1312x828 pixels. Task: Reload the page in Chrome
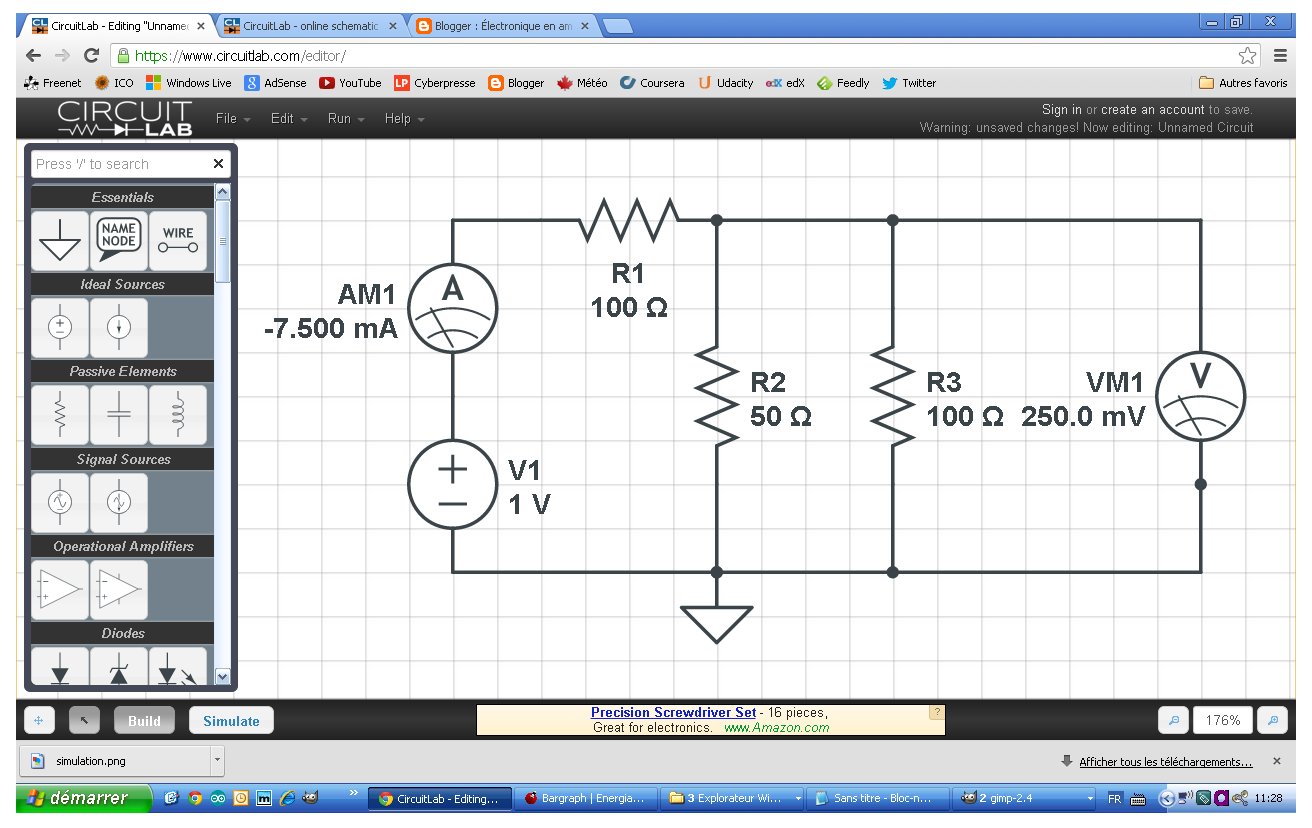click(x=93, y=56)
